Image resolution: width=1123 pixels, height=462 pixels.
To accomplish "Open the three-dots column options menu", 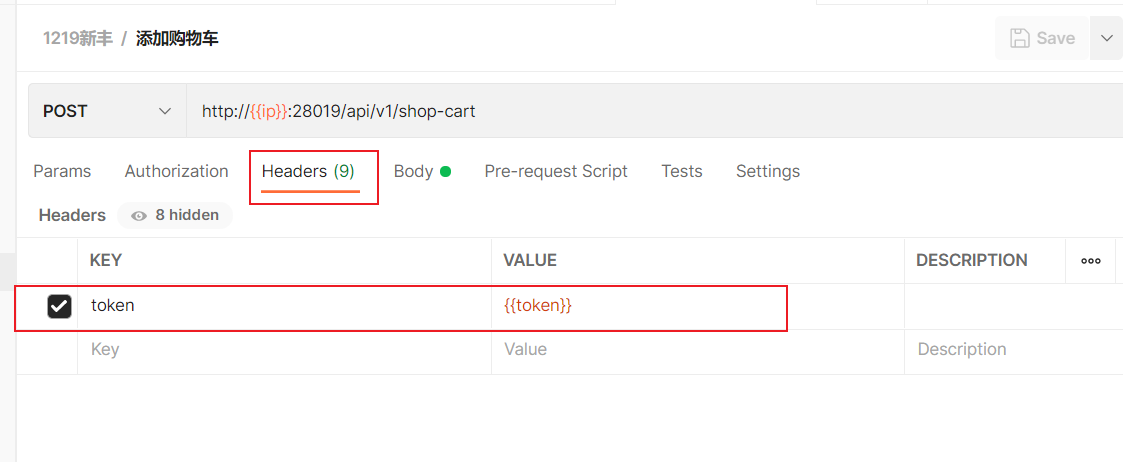I will [1091, 260].
